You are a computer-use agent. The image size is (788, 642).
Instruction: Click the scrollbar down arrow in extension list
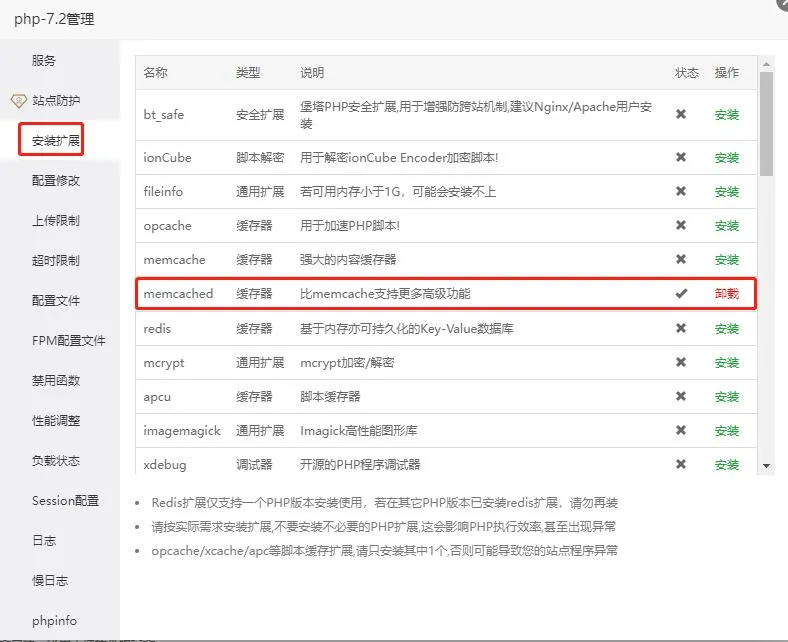766,466
